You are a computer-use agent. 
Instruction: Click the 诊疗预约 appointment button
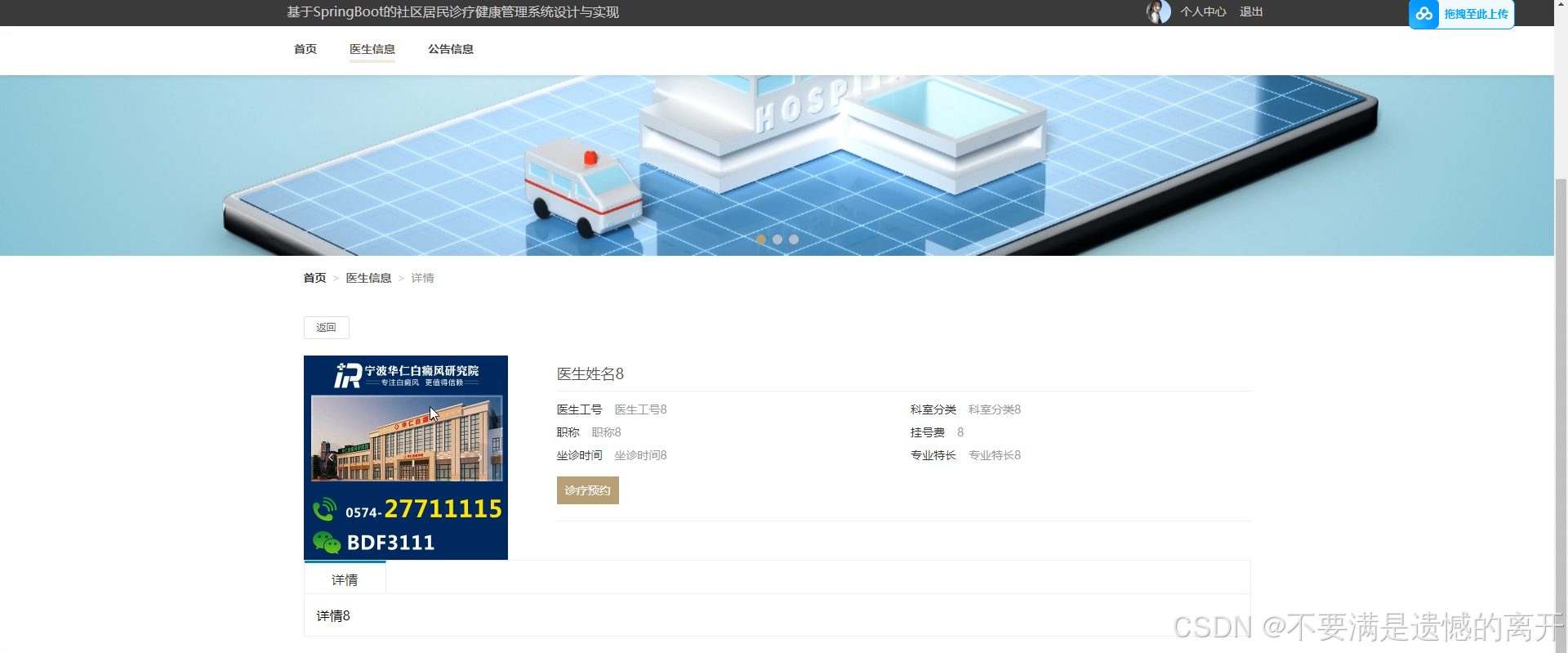(588, 490)
